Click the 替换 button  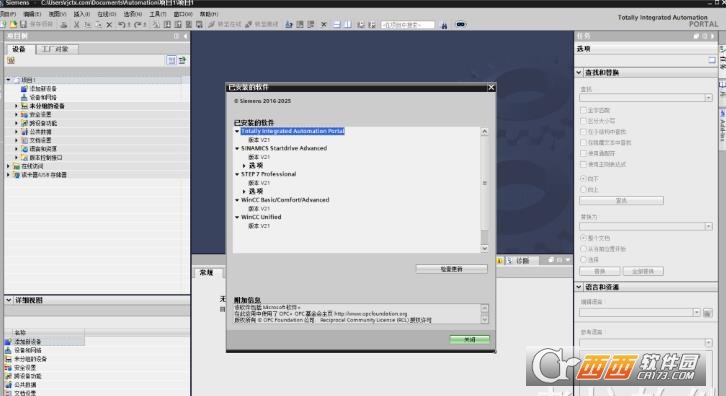(600, 271)
